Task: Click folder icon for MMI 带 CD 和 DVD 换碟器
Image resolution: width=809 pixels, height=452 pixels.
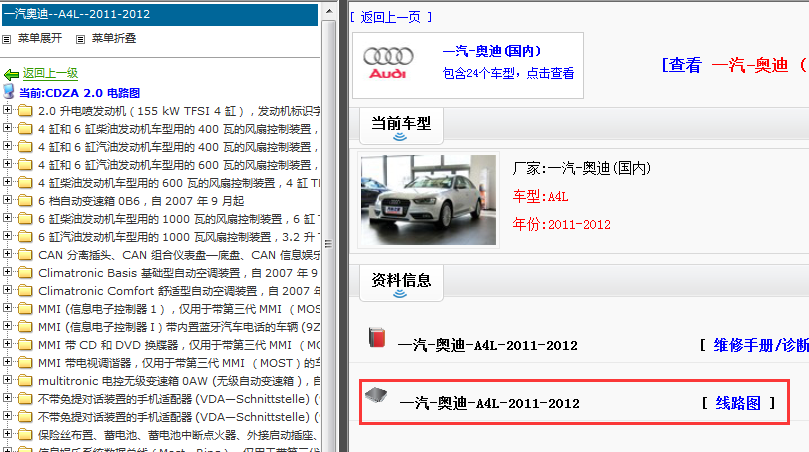Action: 25,345
